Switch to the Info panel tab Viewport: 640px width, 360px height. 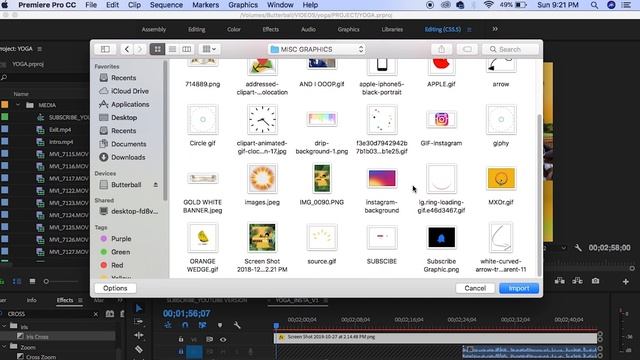click(31, 300)
